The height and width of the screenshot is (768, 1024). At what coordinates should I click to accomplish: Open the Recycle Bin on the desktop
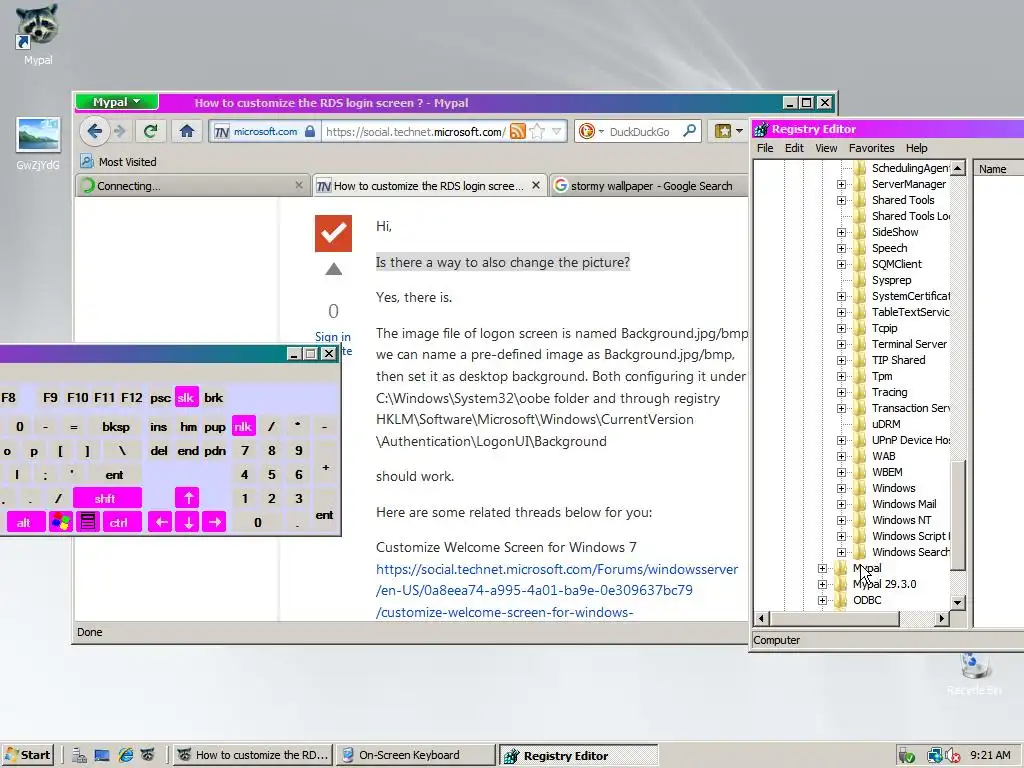coord(974,673)
